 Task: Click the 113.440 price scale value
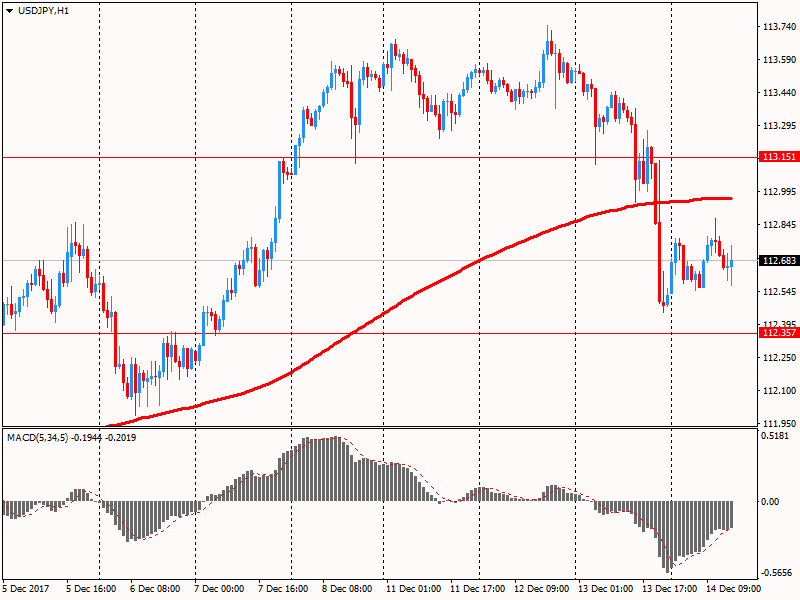point(779,93)
